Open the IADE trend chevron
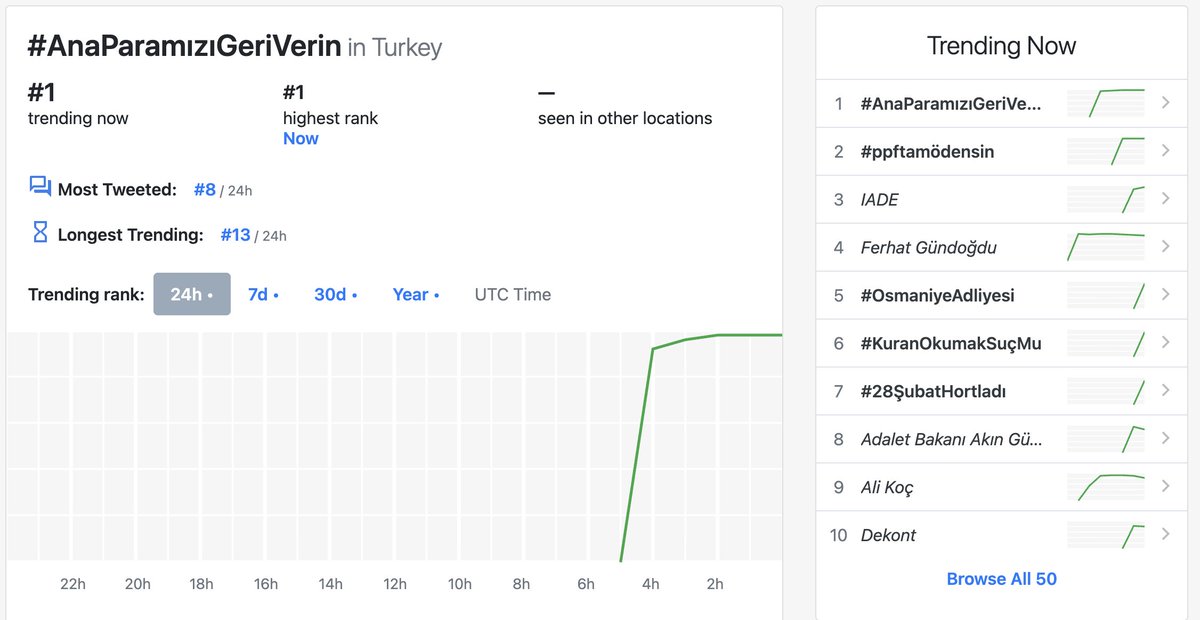Image resolution: width=1200 pixels, height=620 pixels. point(1165,199)
